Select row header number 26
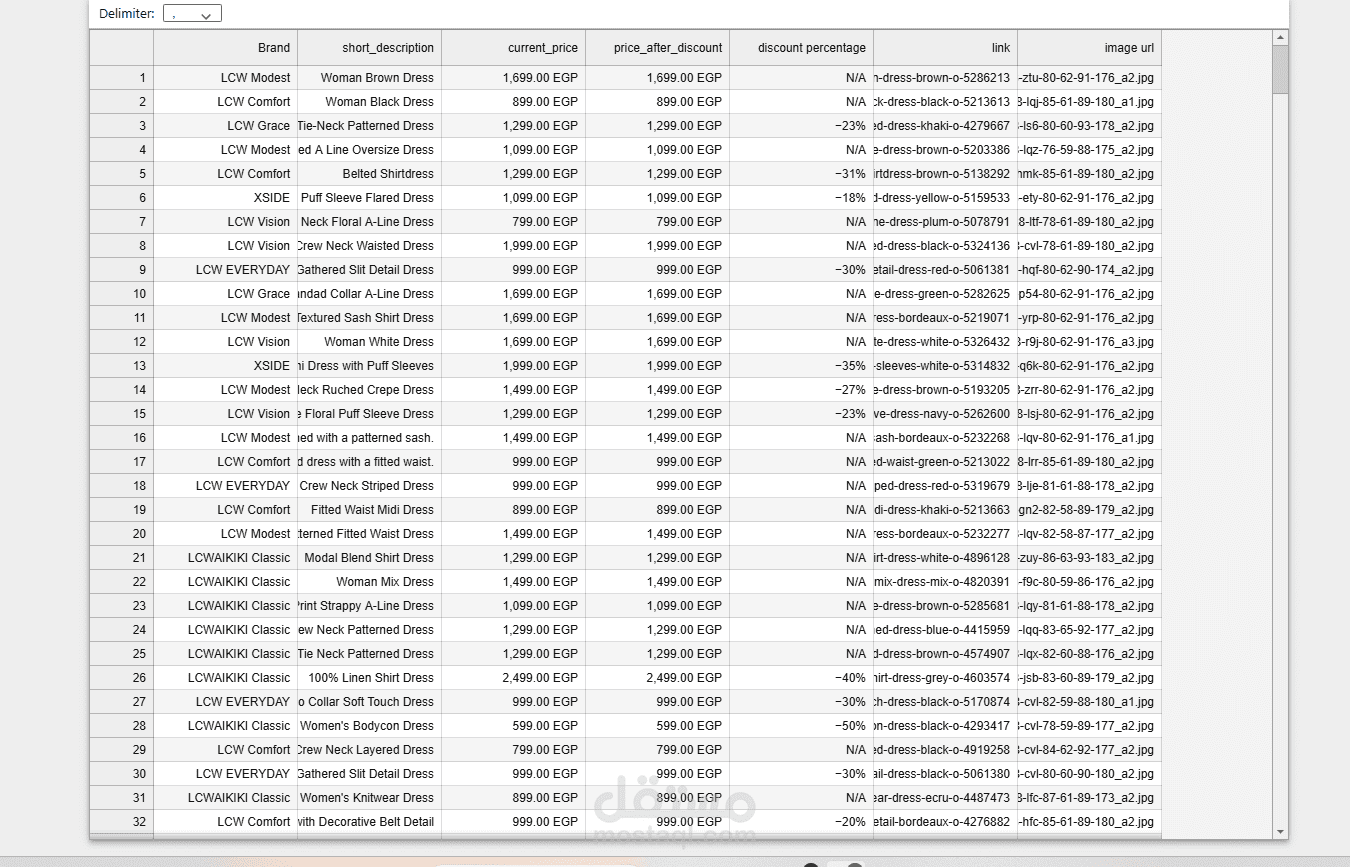 tap(121, 678)
